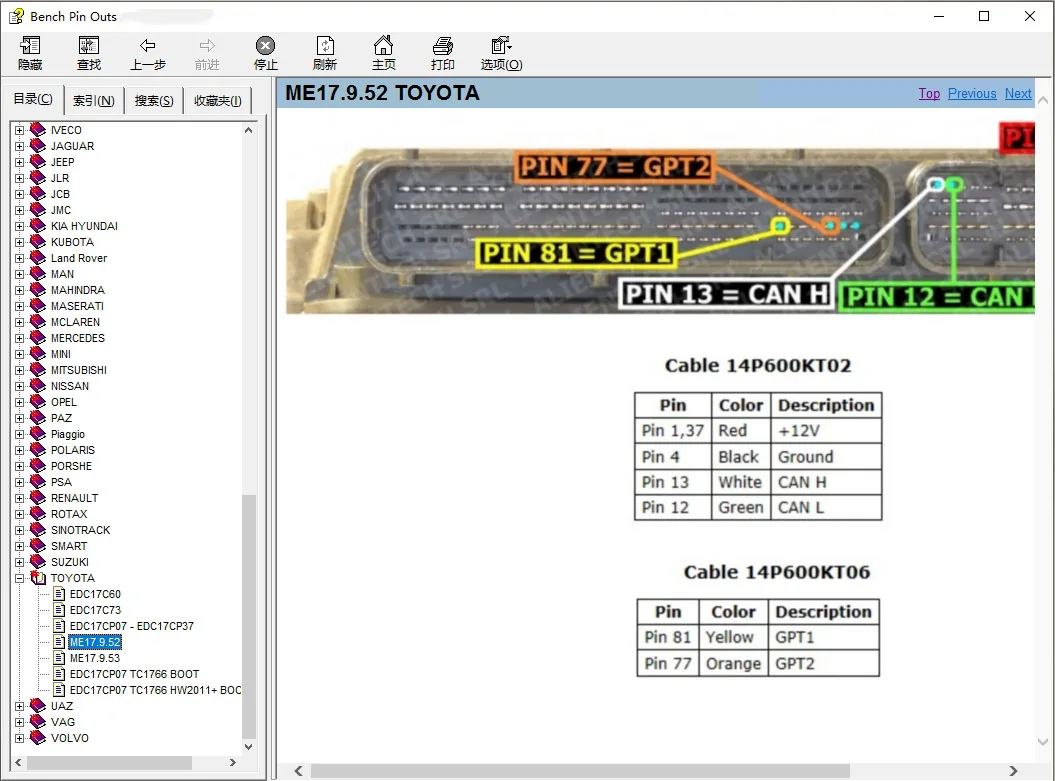Click the open TOYOTA book icon
Viewport: 1055px width, 781px height.
(38, 578)
